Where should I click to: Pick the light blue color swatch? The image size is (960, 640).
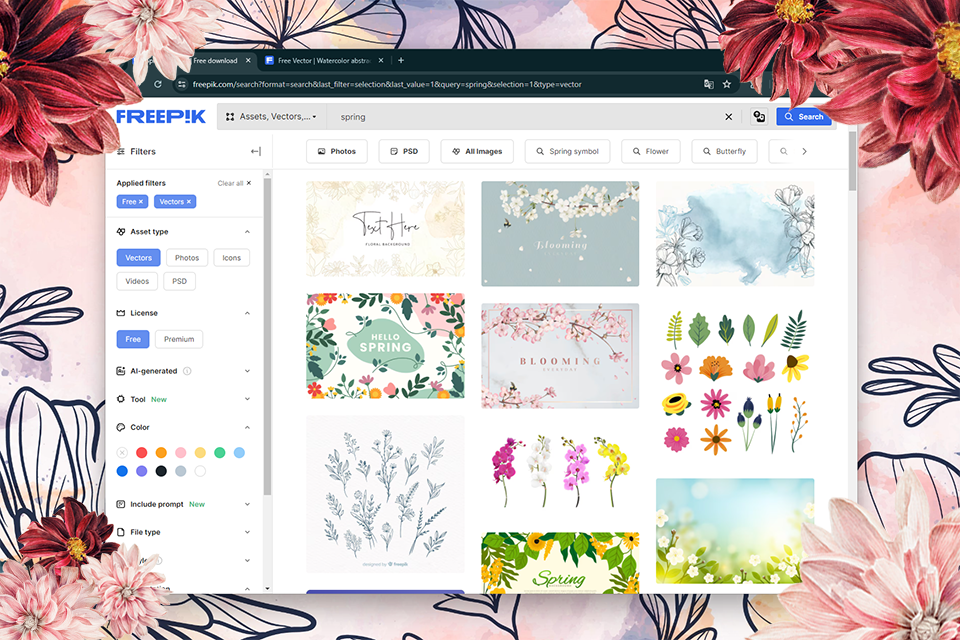tap(239, 453)
